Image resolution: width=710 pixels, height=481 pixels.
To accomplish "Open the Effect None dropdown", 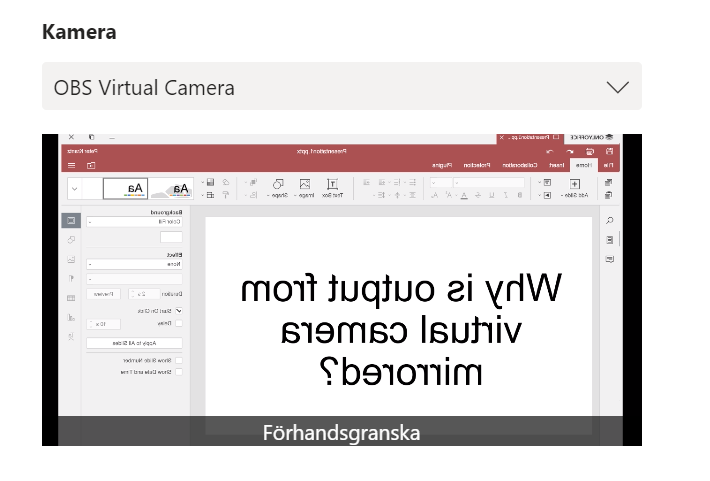I will click(134, 264).
